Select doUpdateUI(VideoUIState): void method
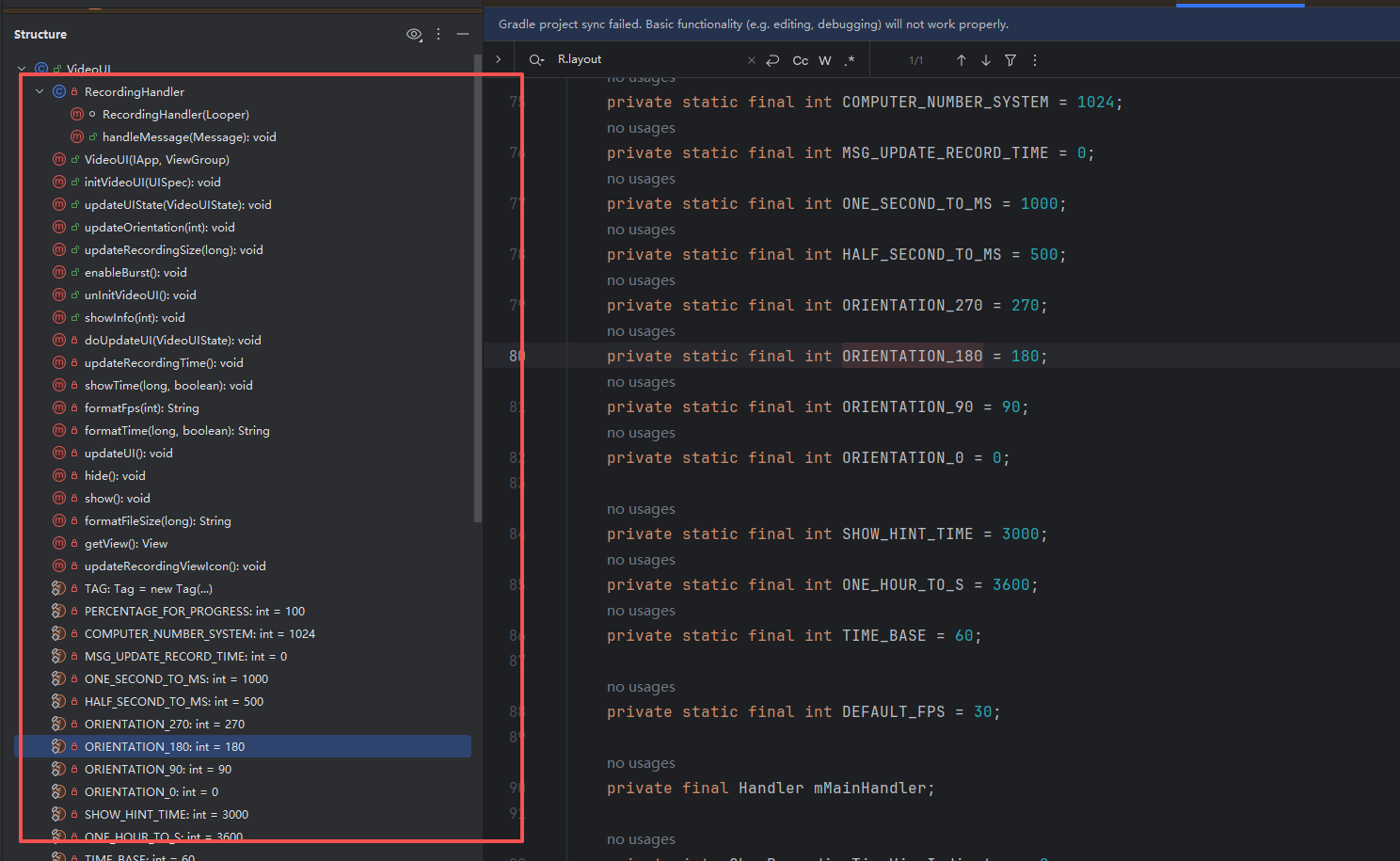The image size is (1400, 861). 172,340
